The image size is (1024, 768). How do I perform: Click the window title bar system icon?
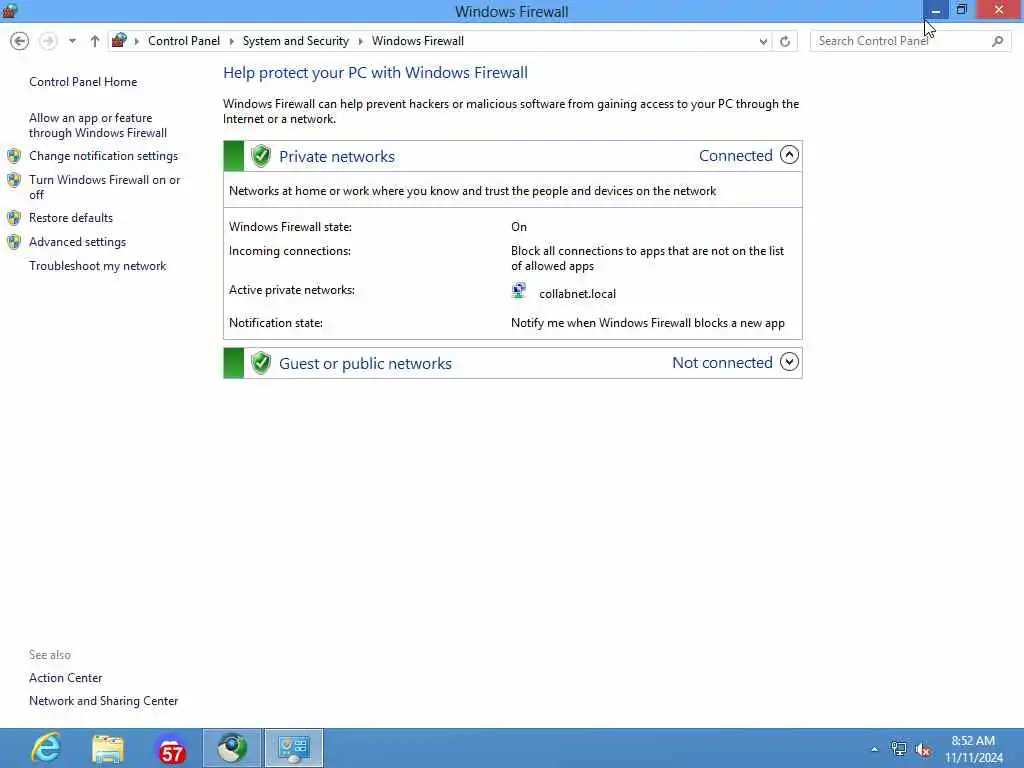tap(10, 10)
